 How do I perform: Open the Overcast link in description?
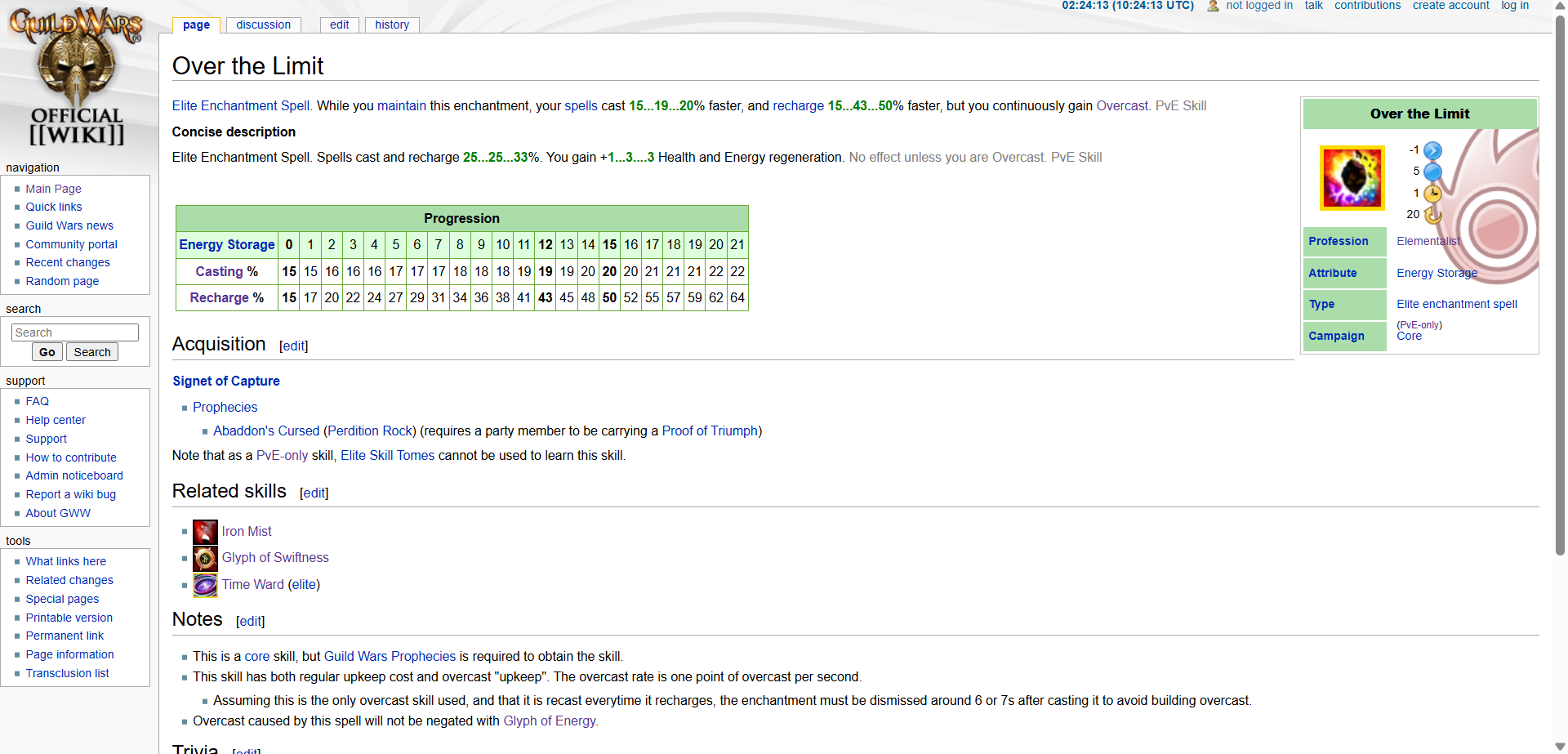[x=1122, y=106]
